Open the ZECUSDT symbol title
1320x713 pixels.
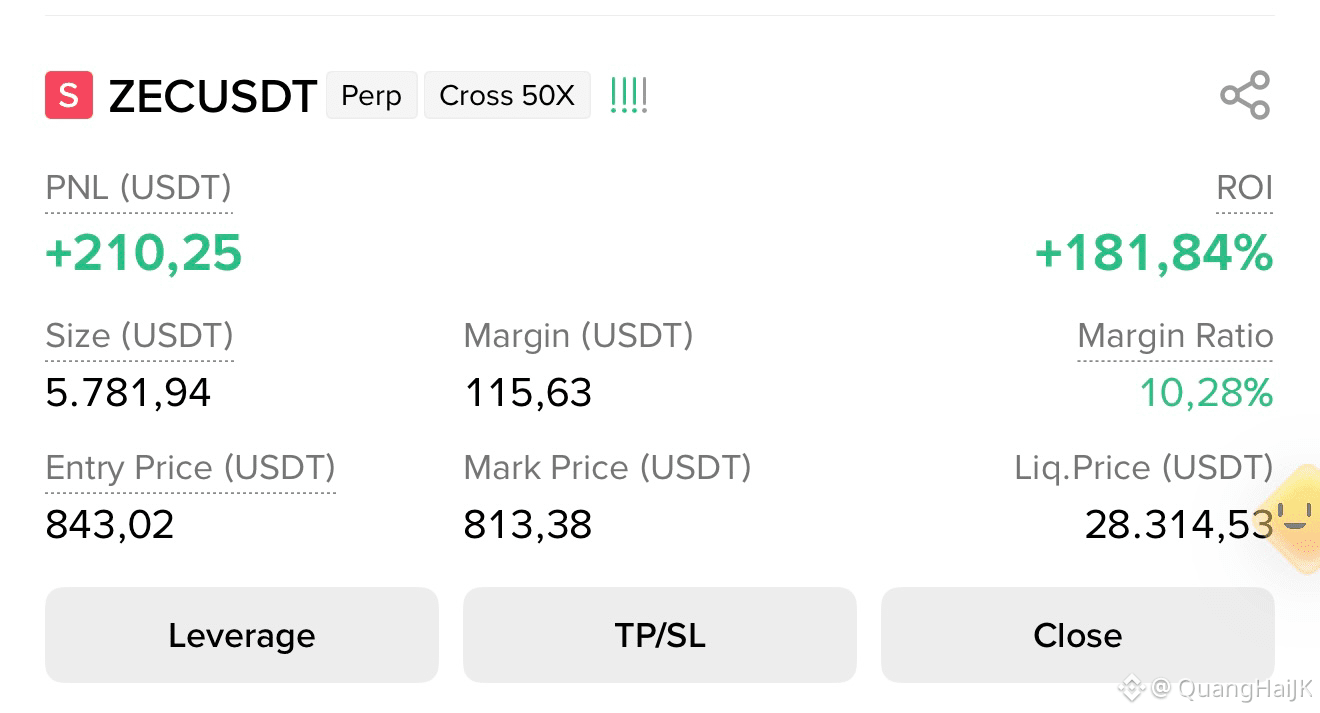tap(212, 96)
